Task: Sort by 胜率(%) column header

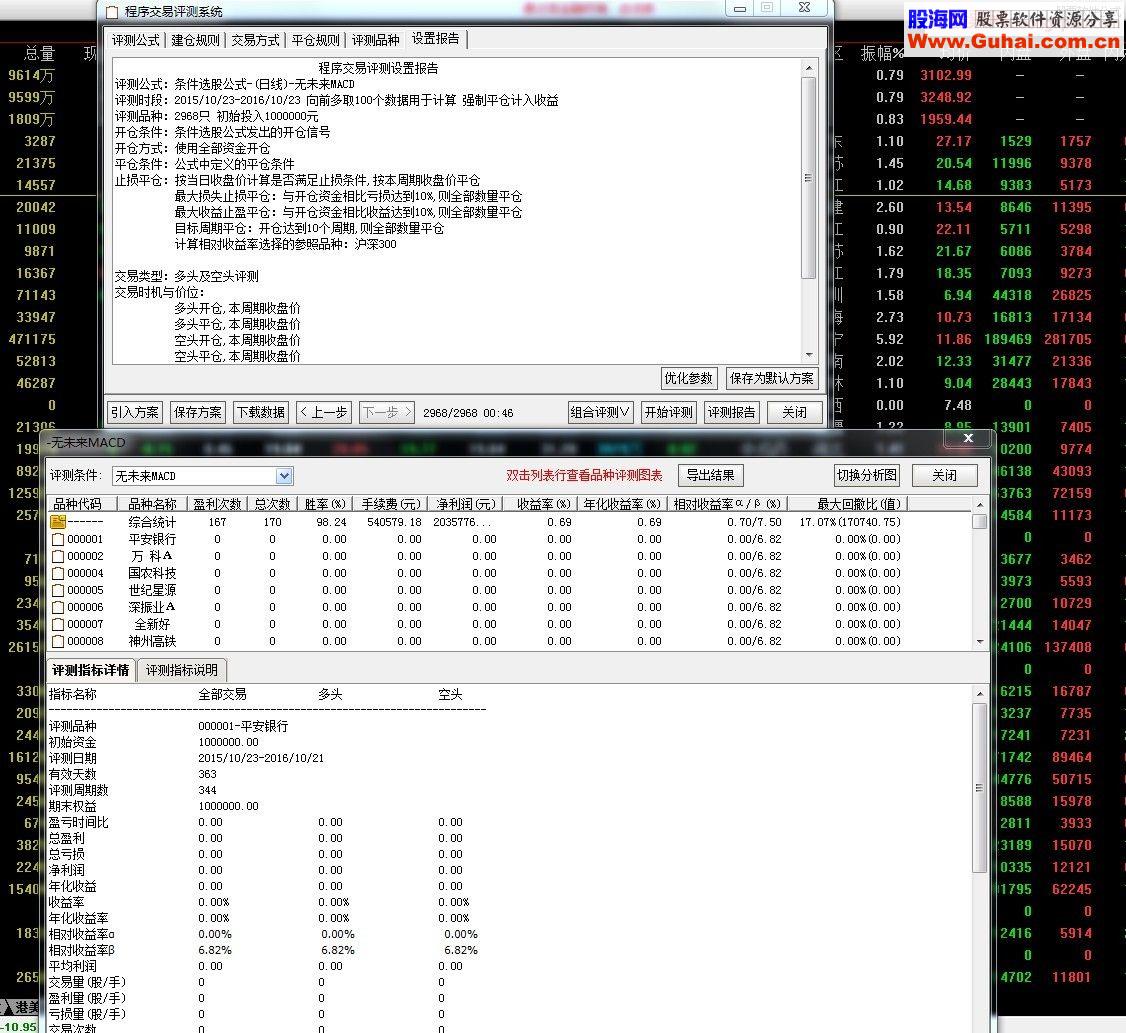Action: pos(325,504)
